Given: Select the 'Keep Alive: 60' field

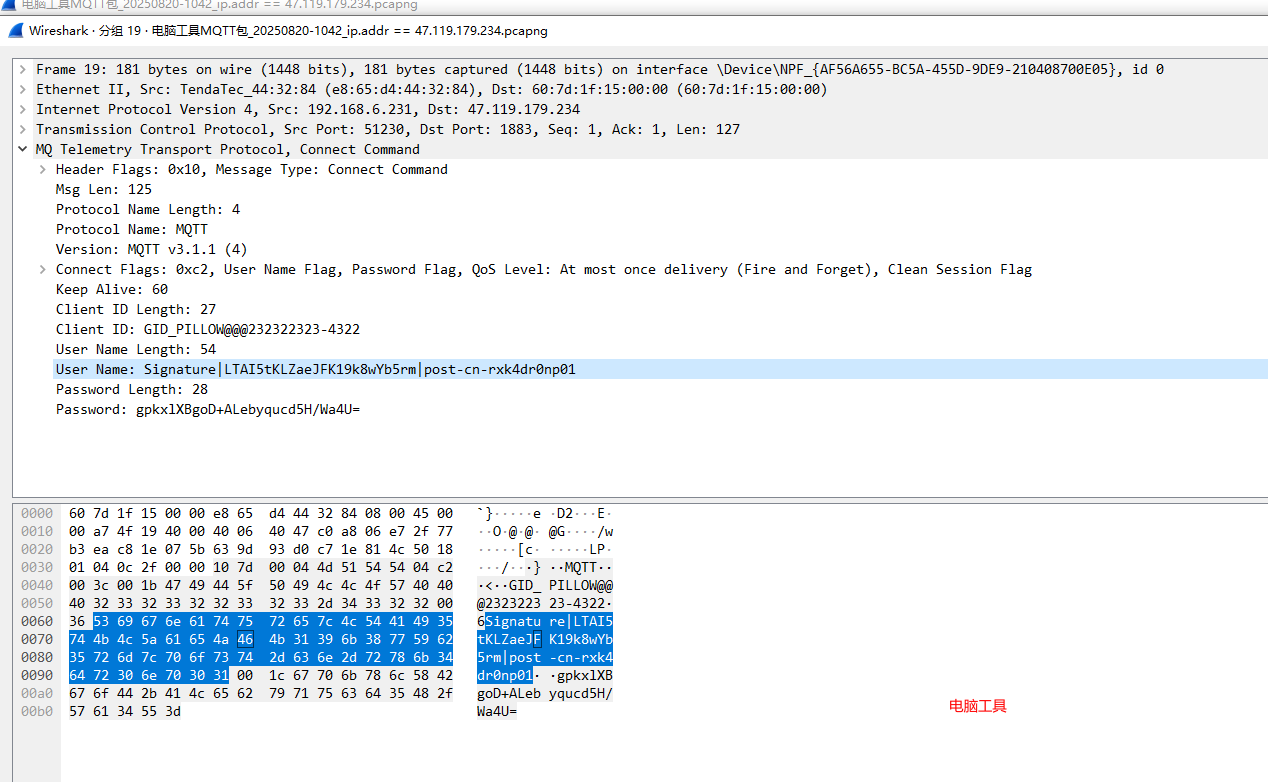Looking at the screenshot, I should (112, 290).
